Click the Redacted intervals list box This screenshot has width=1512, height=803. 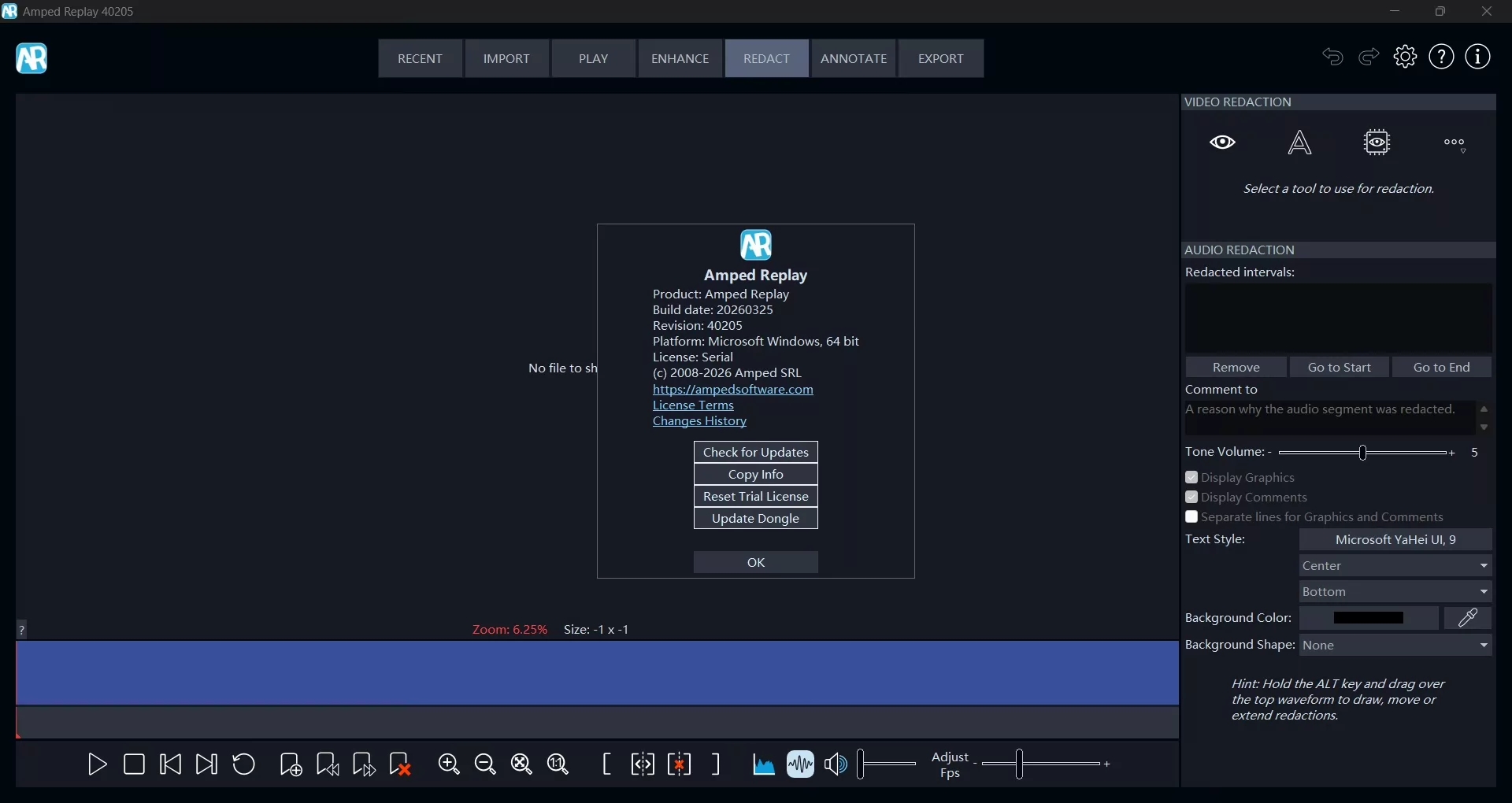coord(1340,318)
